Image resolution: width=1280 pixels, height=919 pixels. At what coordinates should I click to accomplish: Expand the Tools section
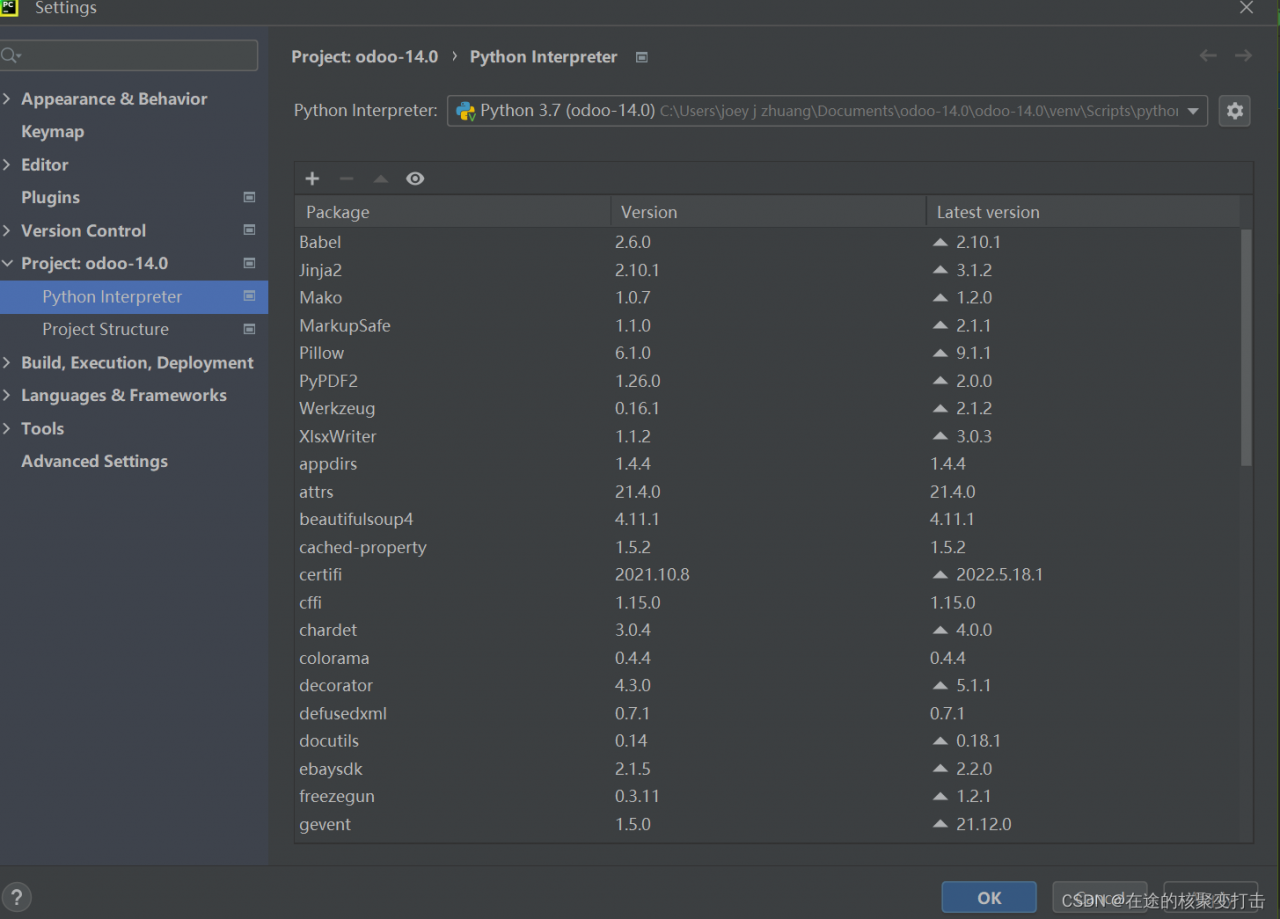(7, 428)
